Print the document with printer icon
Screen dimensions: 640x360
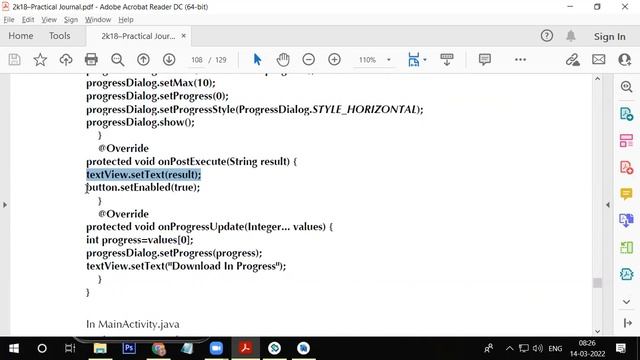(x=91, y=60)
